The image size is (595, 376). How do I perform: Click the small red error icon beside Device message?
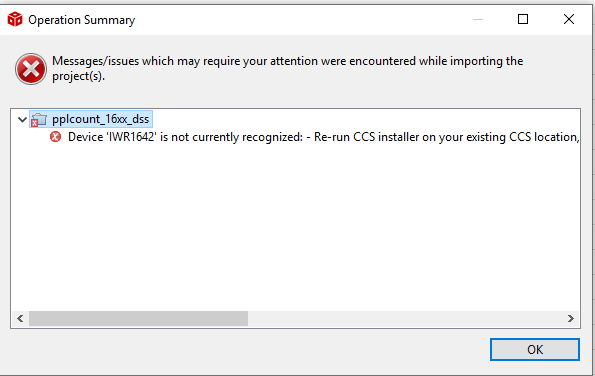tap(55, 137)
